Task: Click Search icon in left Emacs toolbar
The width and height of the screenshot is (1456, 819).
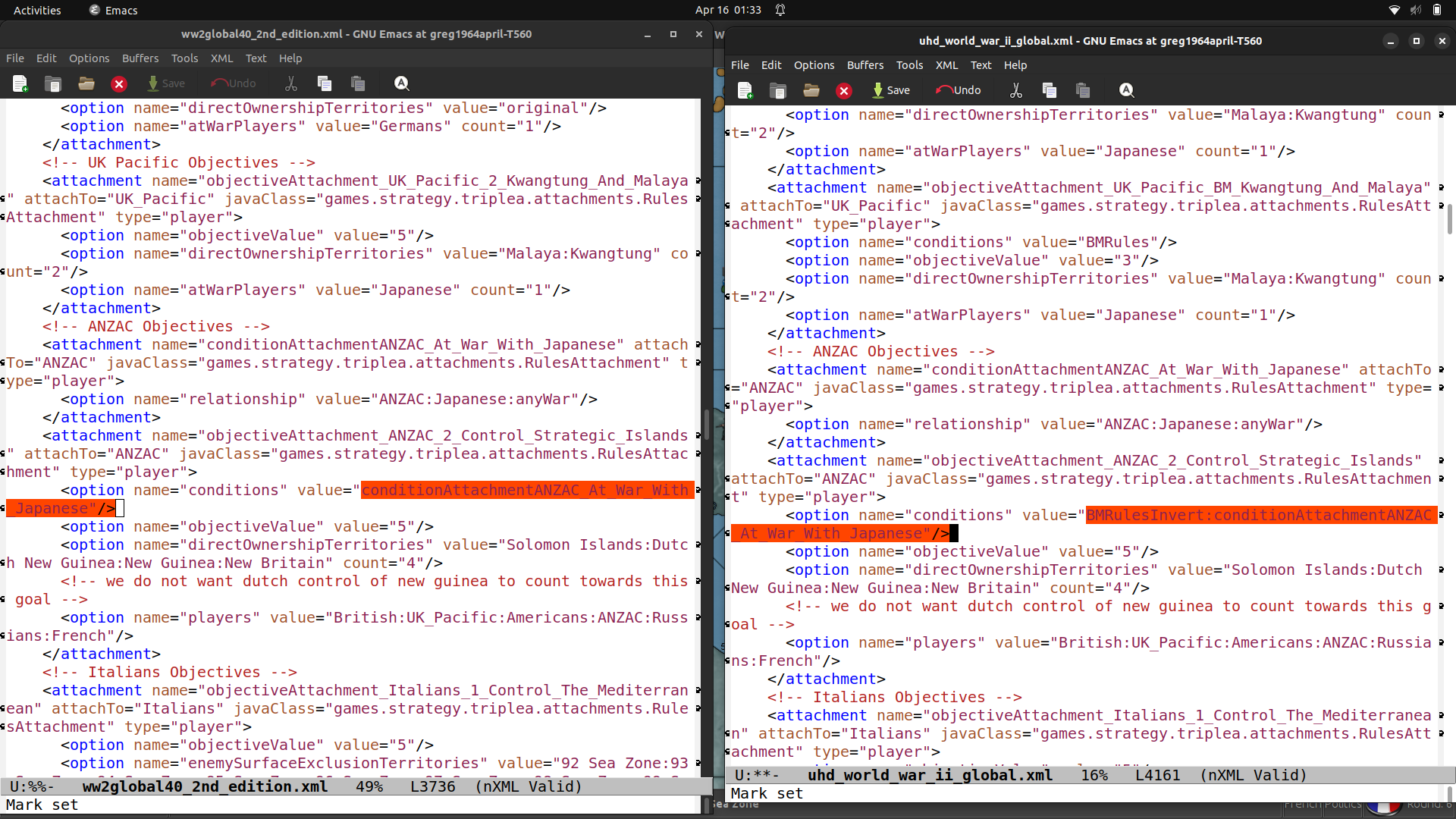Action: (402, 83)
